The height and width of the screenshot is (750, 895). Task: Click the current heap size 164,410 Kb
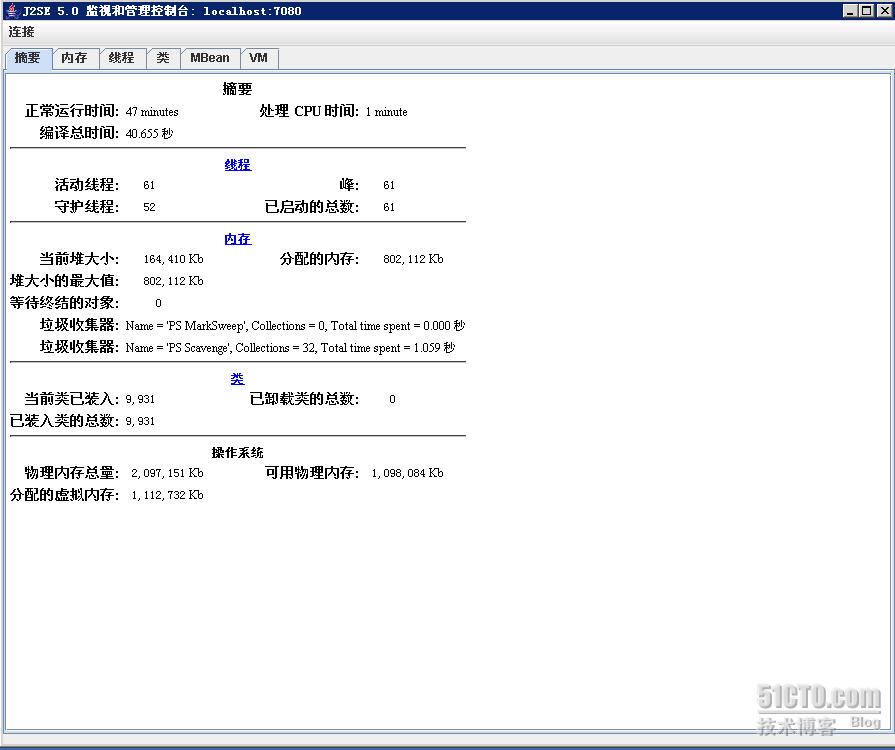173,259
